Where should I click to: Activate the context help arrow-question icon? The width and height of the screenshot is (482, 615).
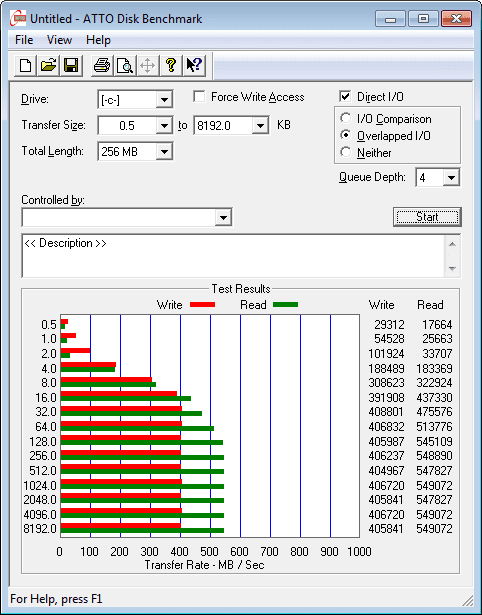coord(194,66)
